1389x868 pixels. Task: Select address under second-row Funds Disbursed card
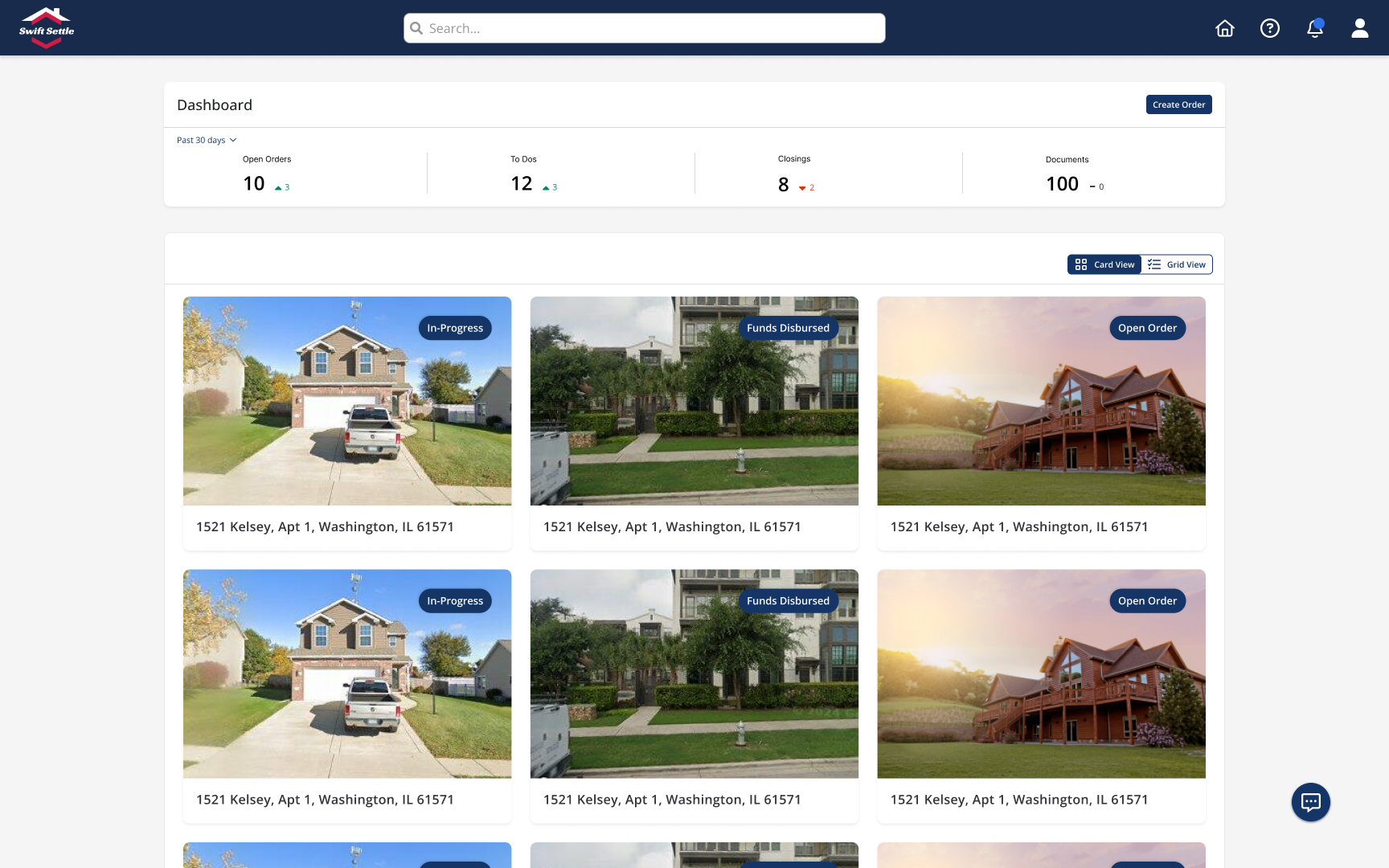coord(672,800)
